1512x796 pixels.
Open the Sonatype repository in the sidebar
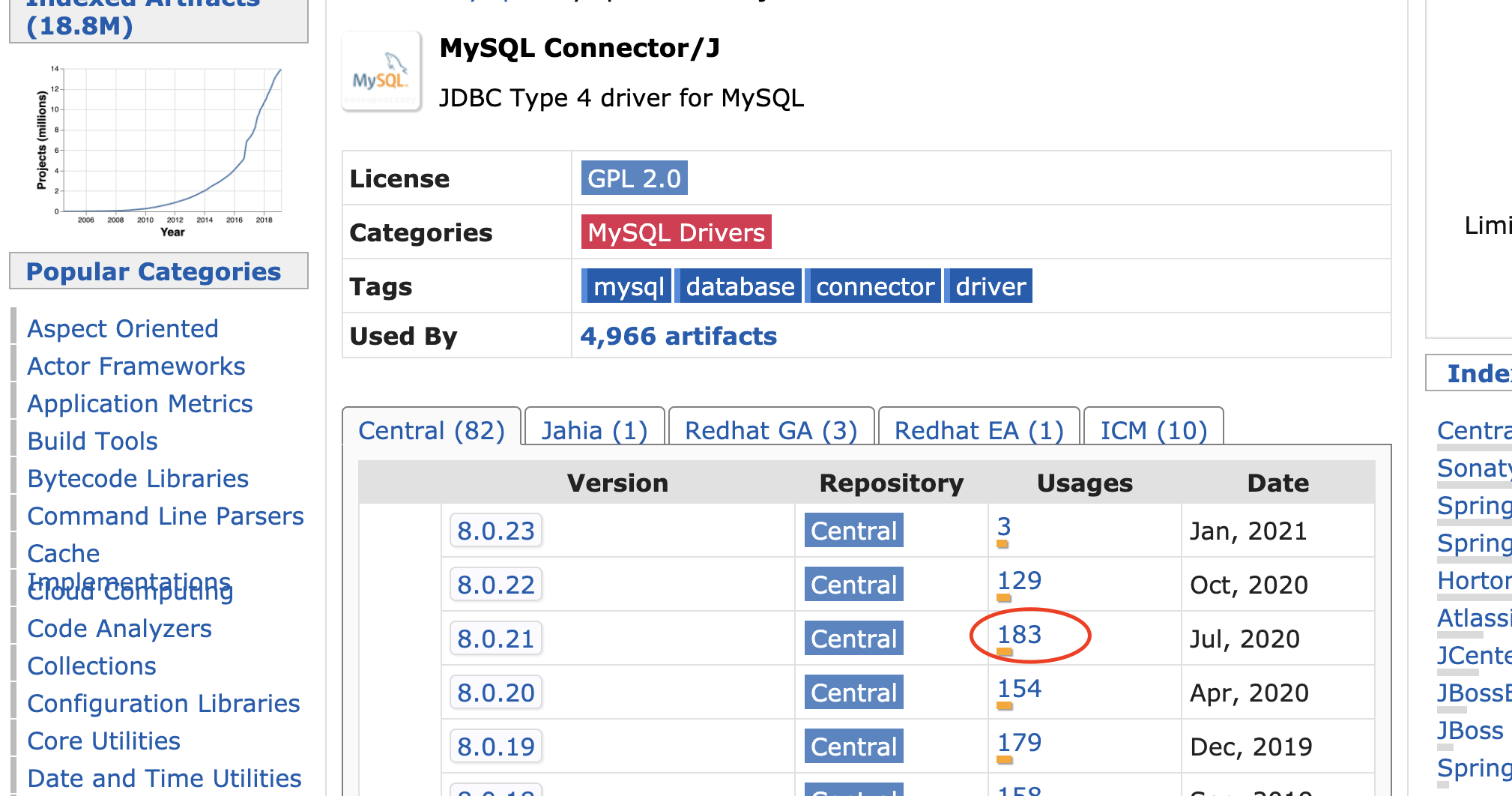[x=1474, y=468]
